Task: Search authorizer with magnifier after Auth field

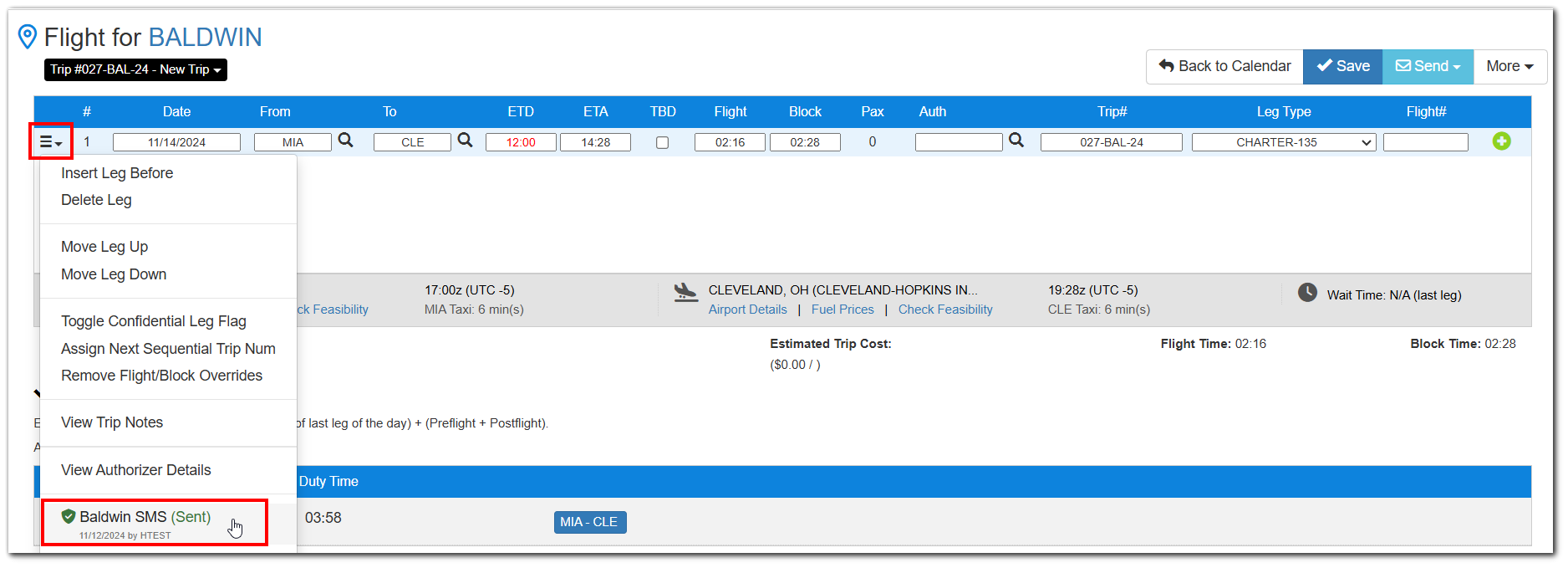Action: (x=1016, y=141)
